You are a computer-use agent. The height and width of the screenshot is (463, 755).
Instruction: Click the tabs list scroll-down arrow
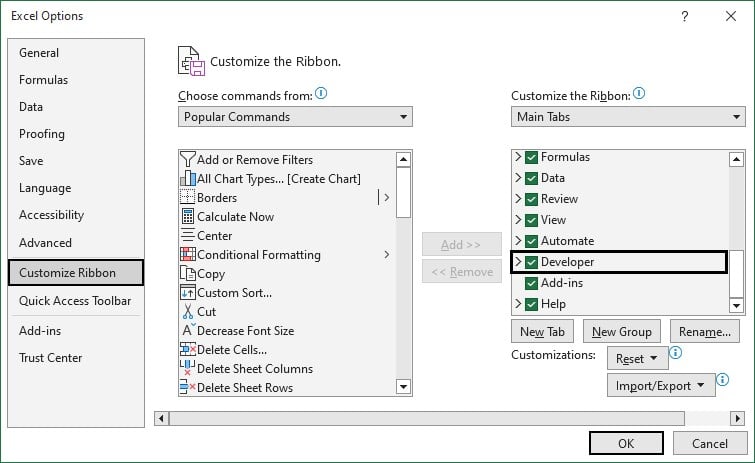736,305
